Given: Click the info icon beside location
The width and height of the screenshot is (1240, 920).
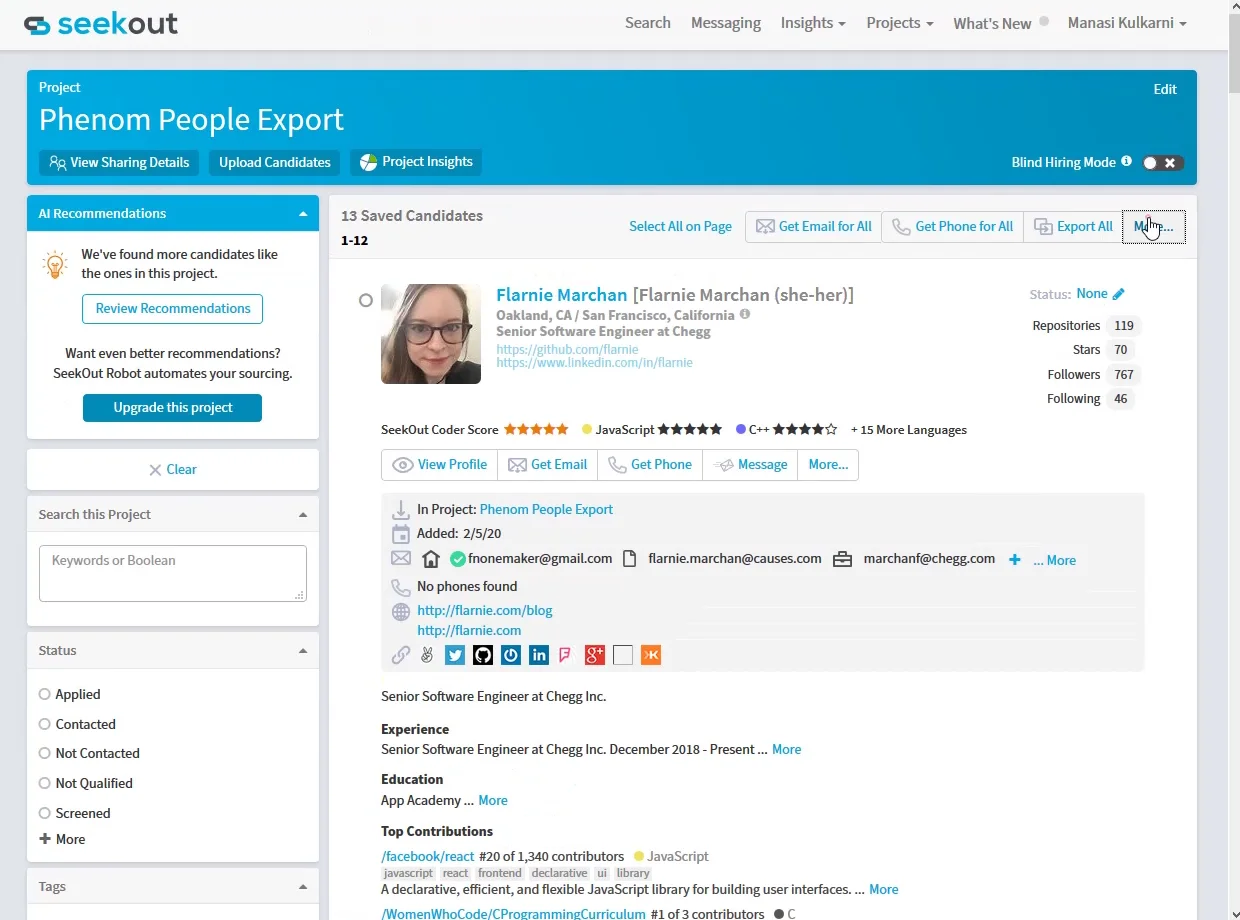Looking at the screenshot, I should coord(744,314).
